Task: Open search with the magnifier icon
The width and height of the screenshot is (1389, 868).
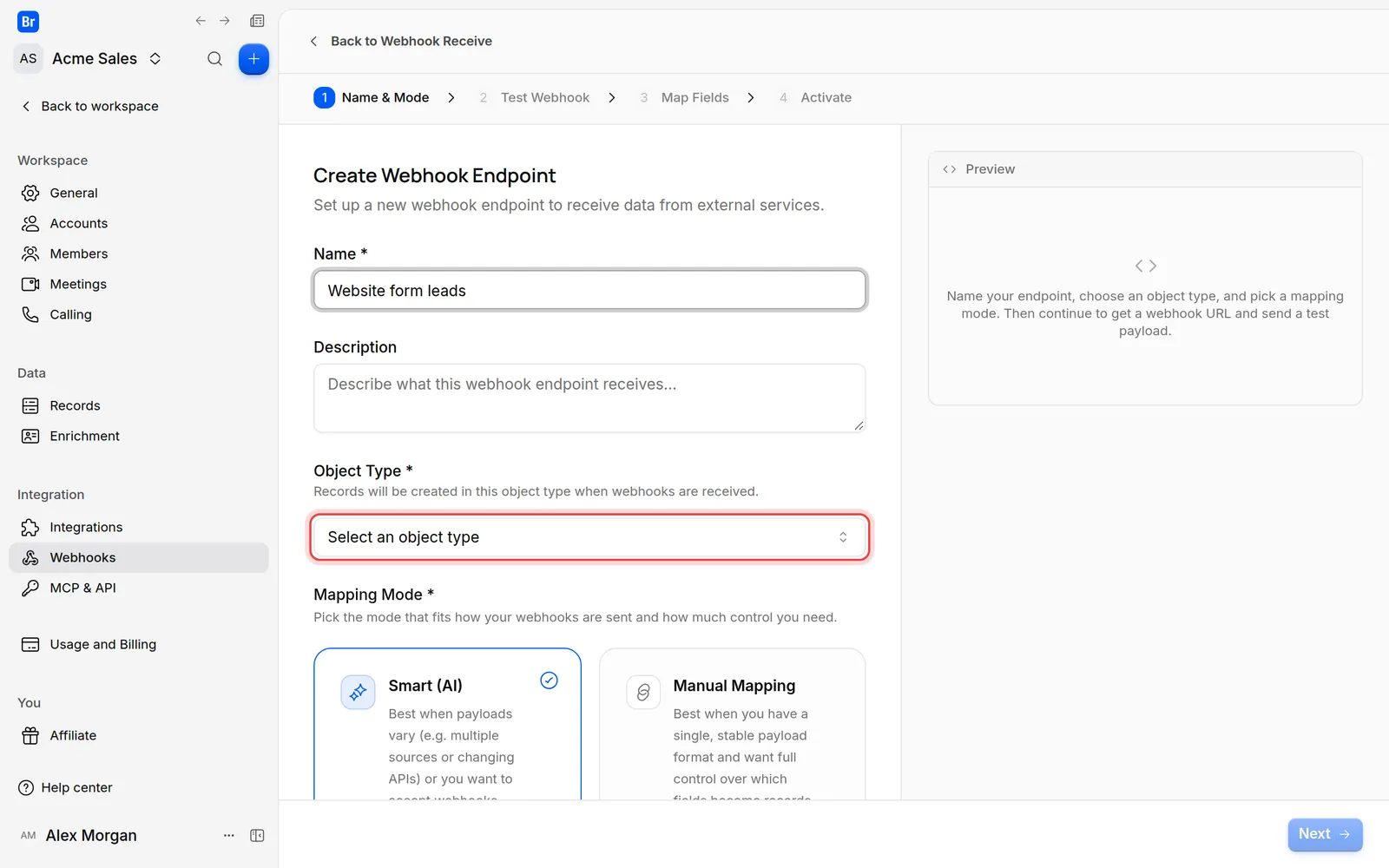Action: (214, 59)
